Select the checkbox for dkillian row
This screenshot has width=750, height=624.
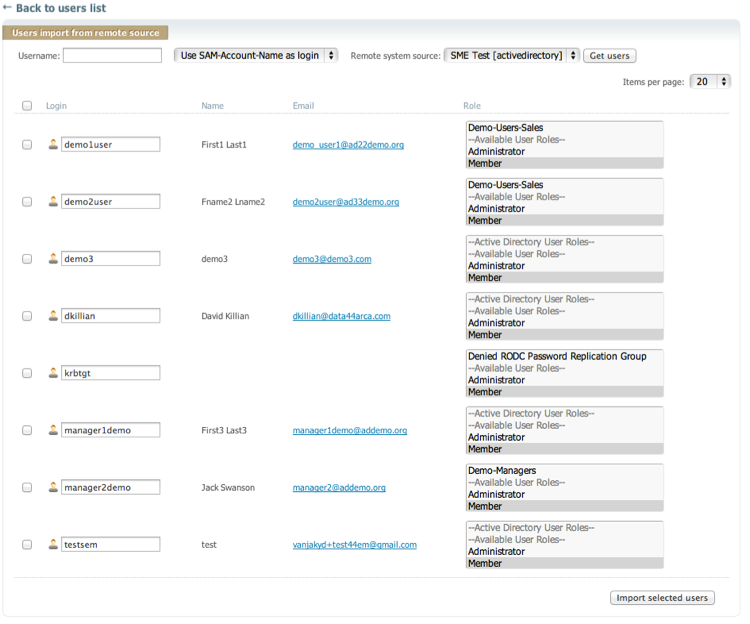pyautogui.click(x=27, y=316)
